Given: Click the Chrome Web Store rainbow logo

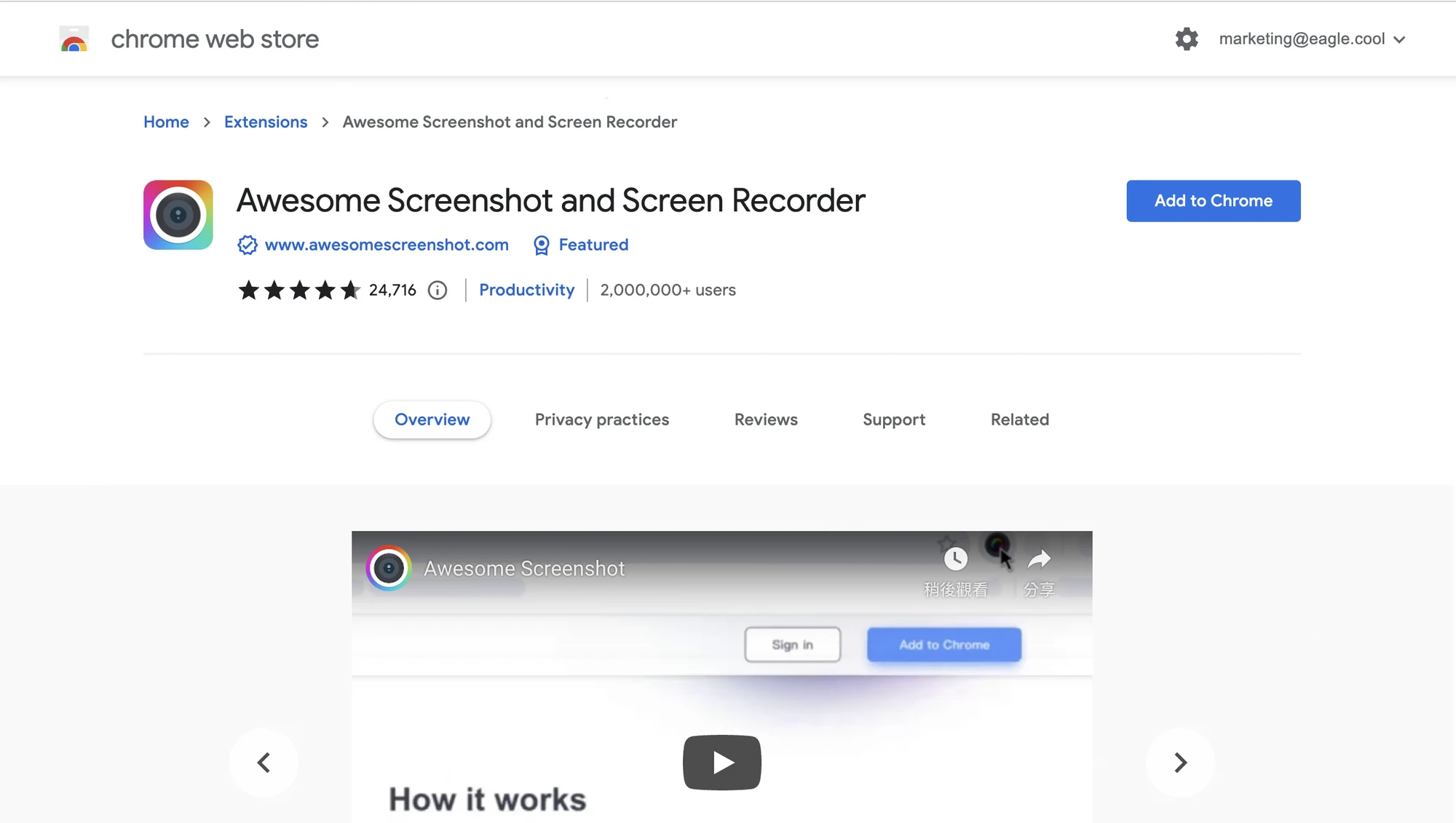Looking at the screenshot, I should 74,39.
